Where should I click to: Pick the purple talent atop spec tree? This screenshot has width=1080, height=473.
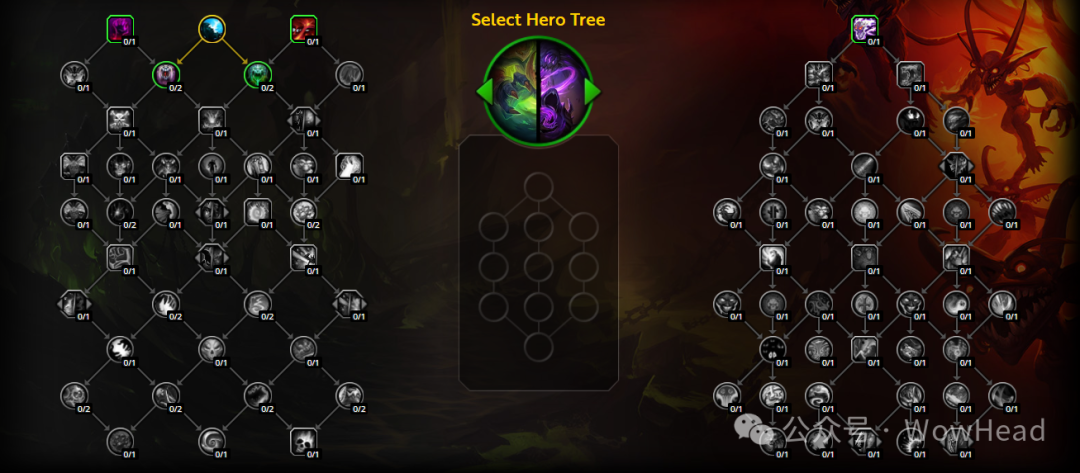pyautogui.click(x=864, y=29)
